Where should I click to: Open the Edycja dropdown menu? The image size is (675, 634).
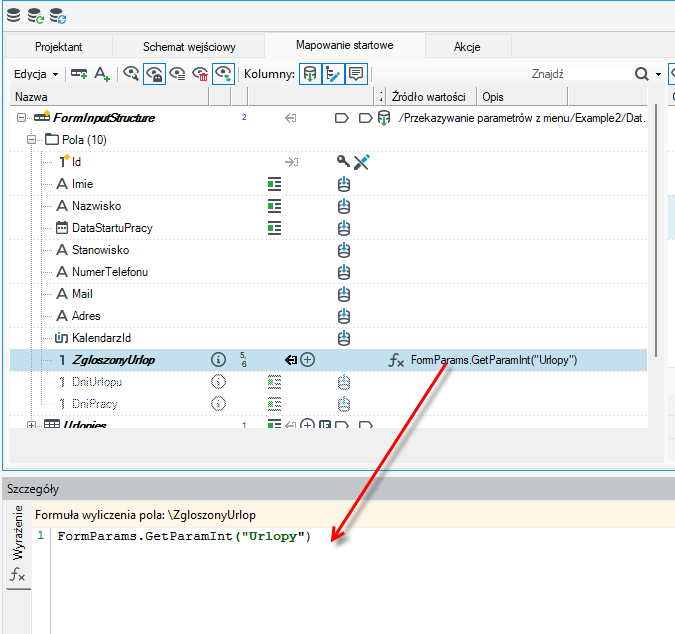[36, 74]
